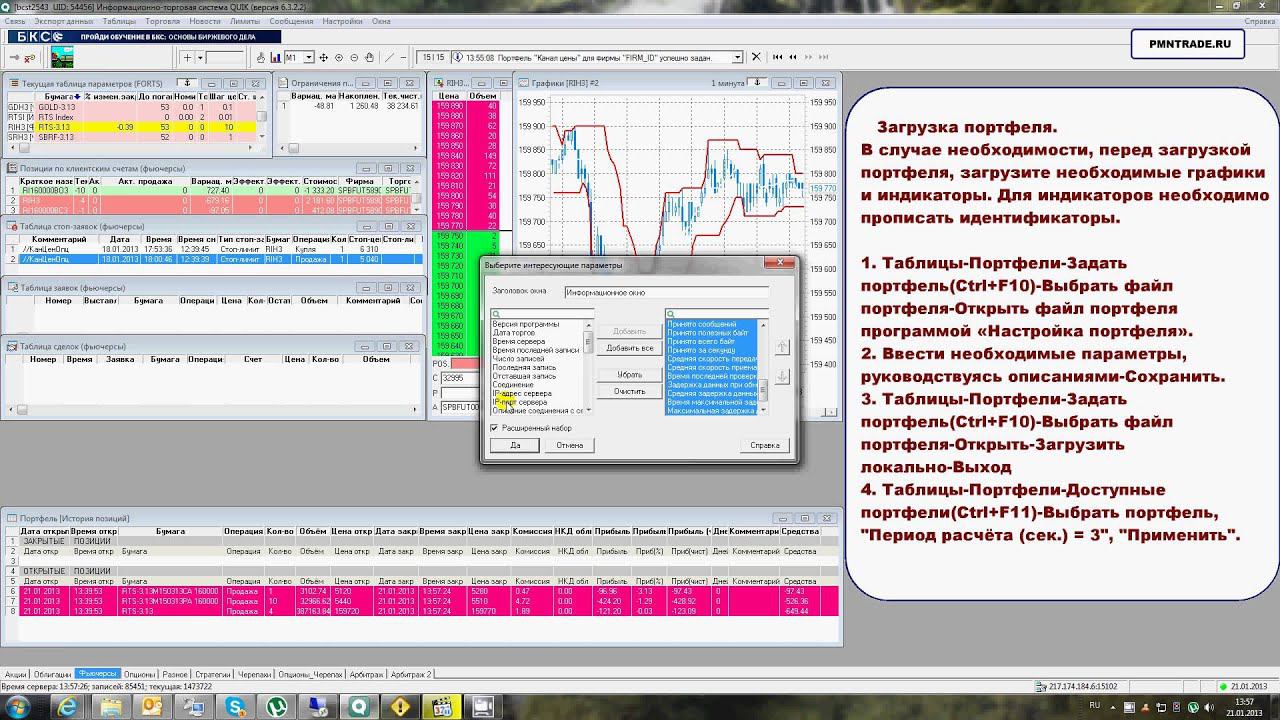Viewport: 1280px width, 720px height.
Task: Click the zoom in icon
Action: (339, 57)
